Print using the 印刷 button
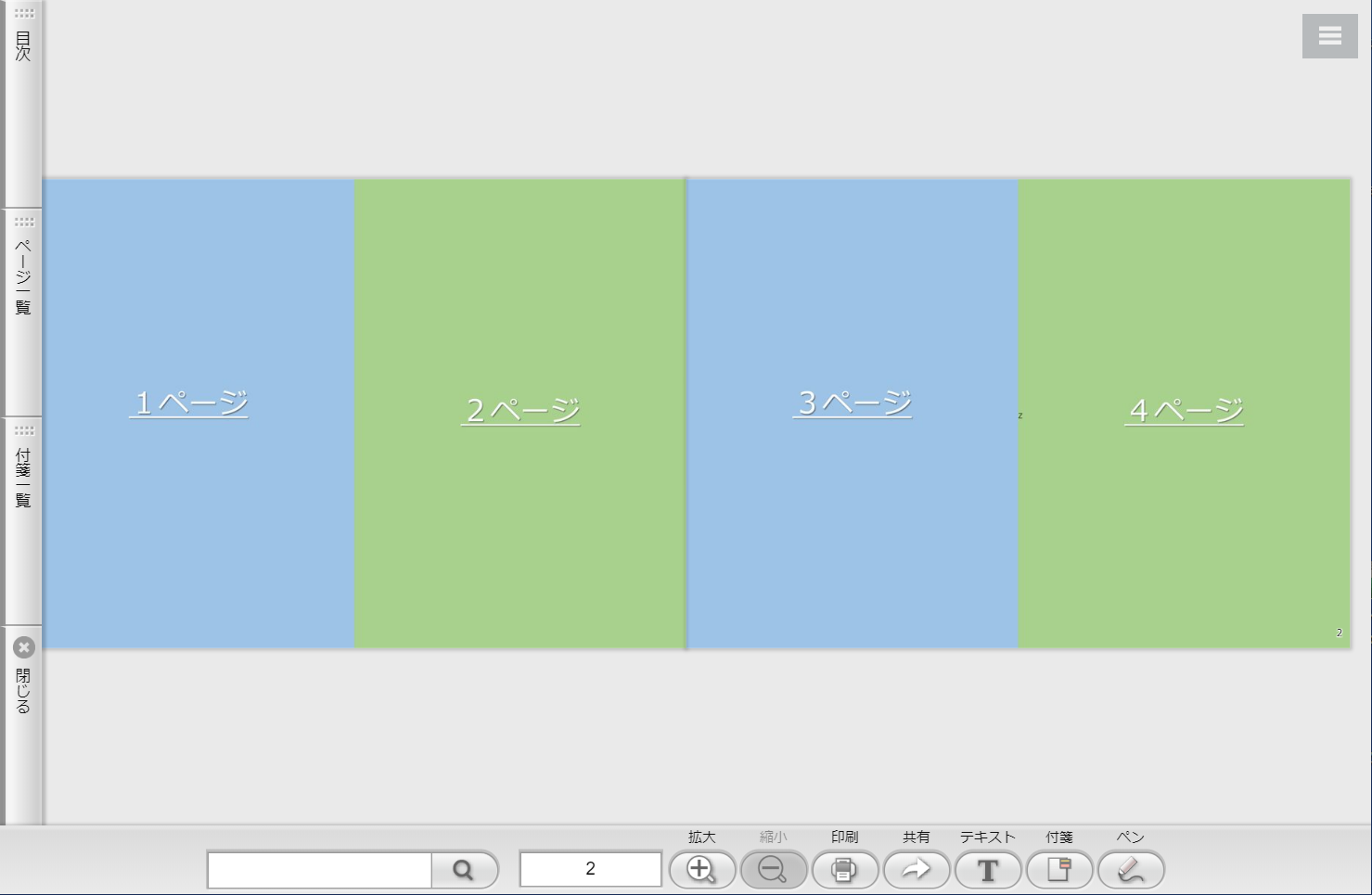This screenshot has height=895, width=1372. (845, 869)
